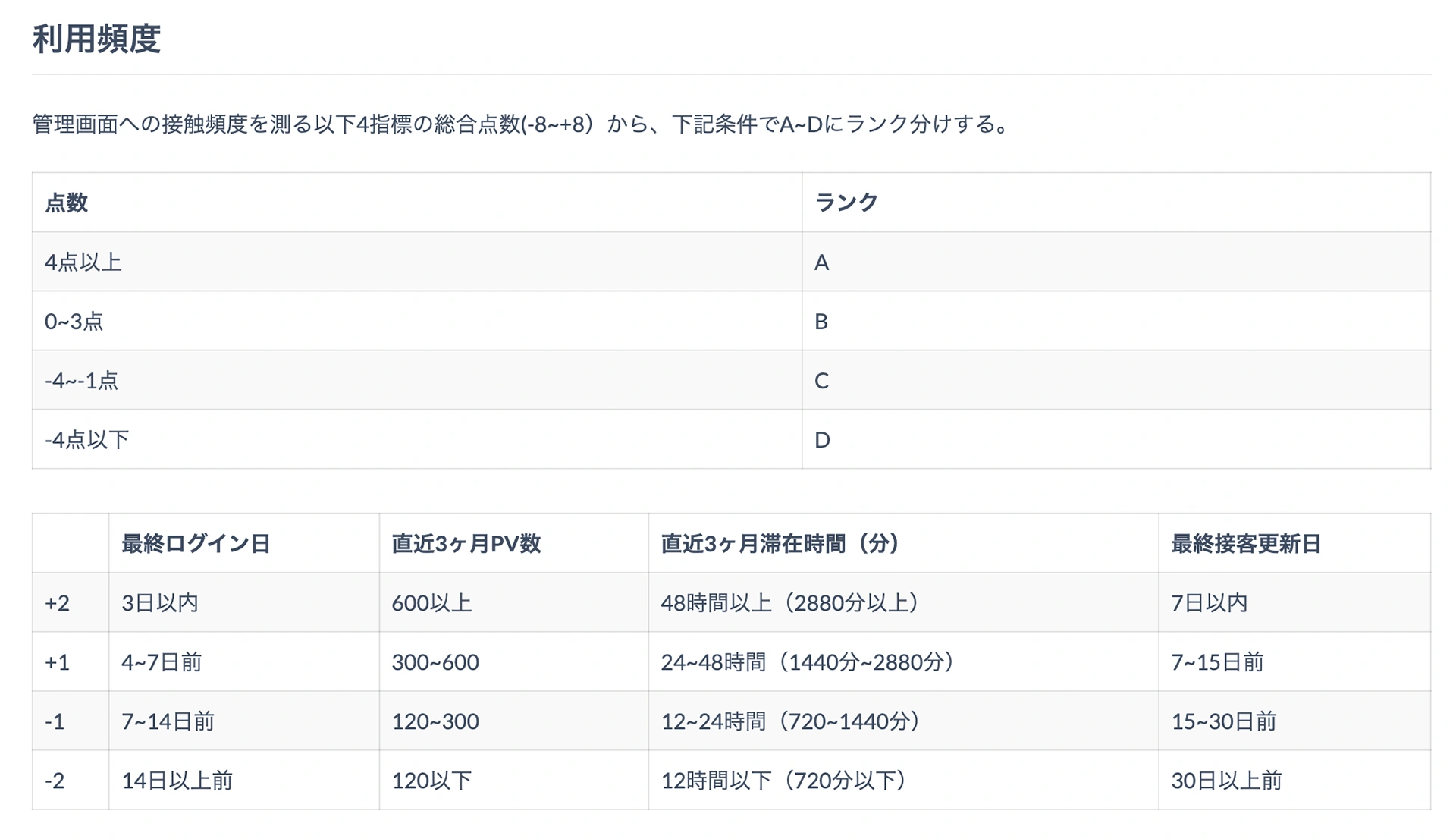Screen dimensions: 1456x839
Task: Click the 直近3ヶ月滞在時間(分) header
Action: (903, 543)
